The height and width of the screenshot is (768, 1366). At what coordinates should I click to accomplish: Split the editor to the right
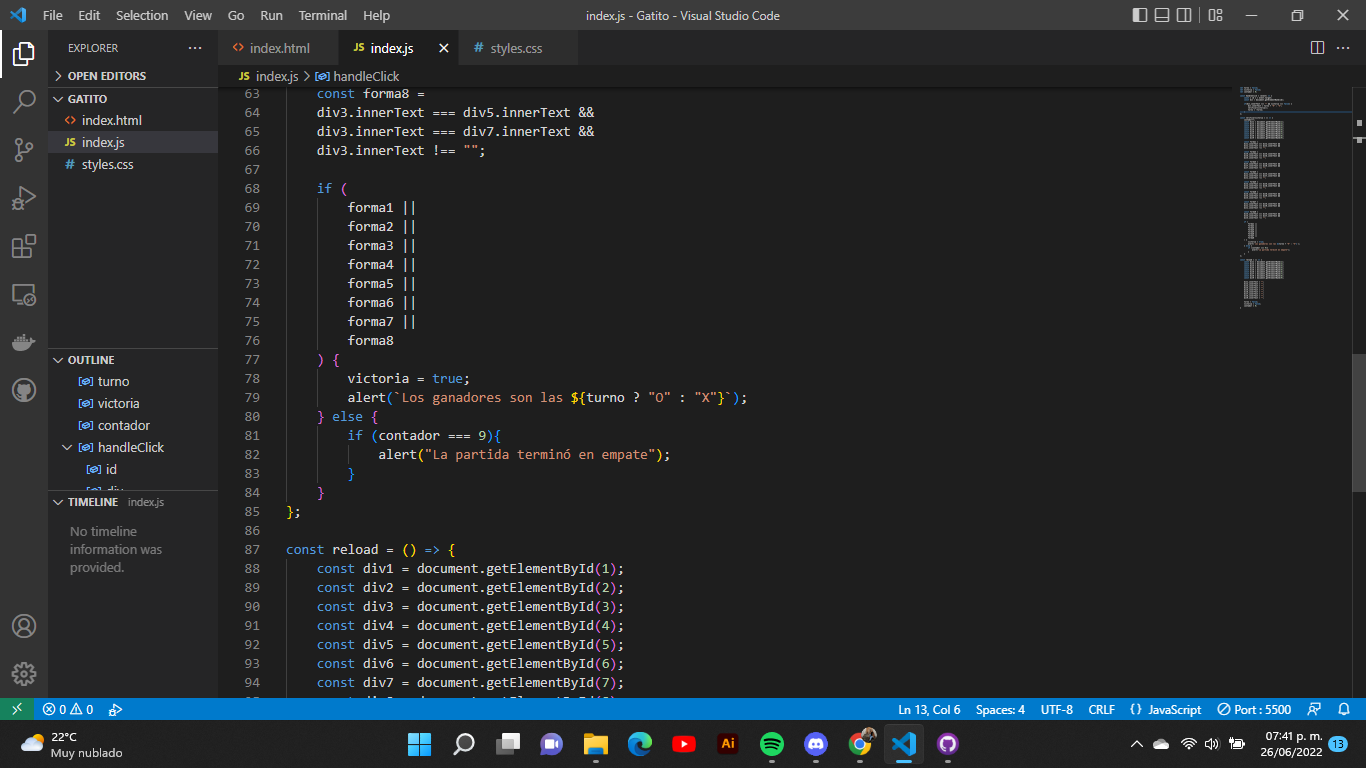[x=1317, y=48]
